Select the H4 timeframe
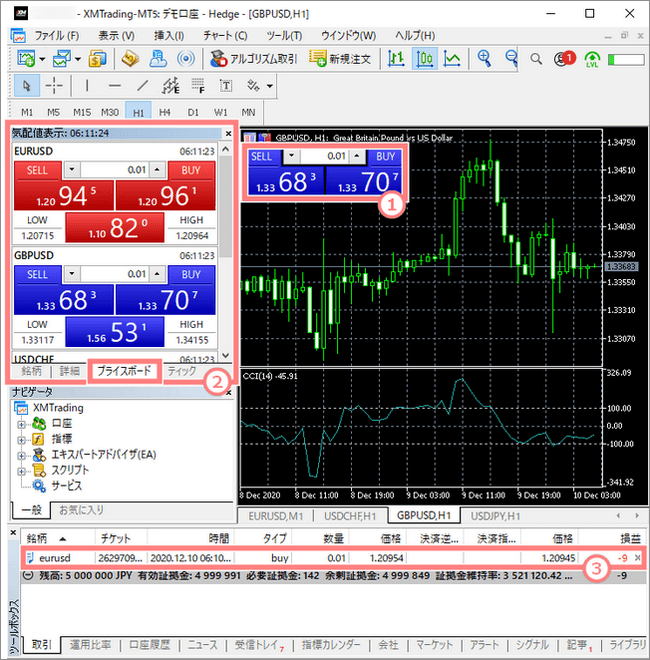 click(x=165, y=112)
